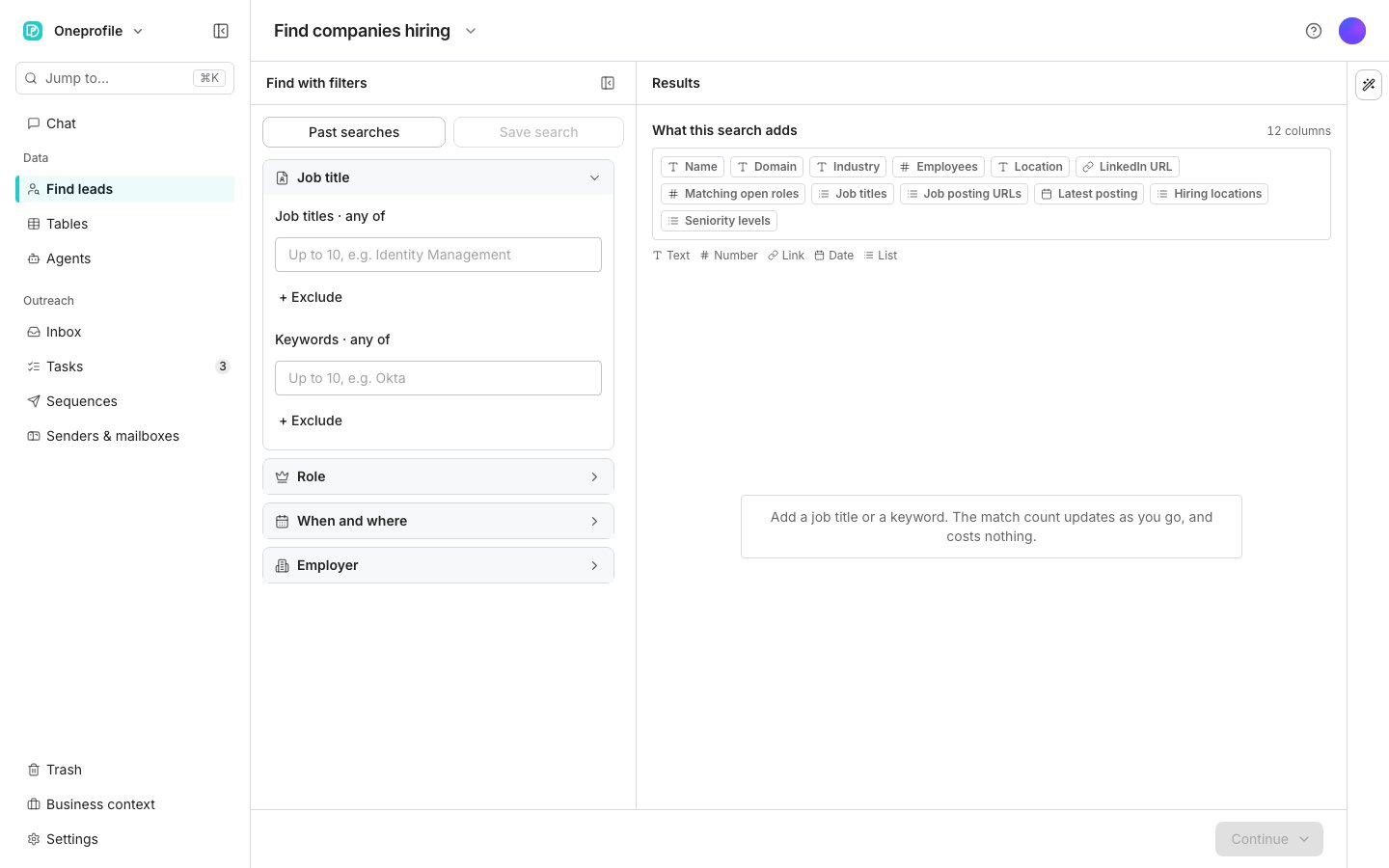
Task: Expand the Employer filter section
Action: [x=438, y=565]
